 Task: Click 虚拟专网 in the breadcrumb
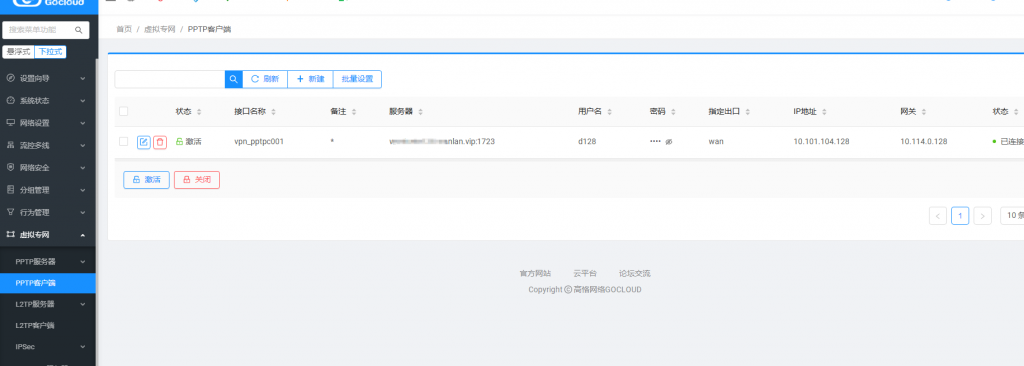click(x=159, y=29)
